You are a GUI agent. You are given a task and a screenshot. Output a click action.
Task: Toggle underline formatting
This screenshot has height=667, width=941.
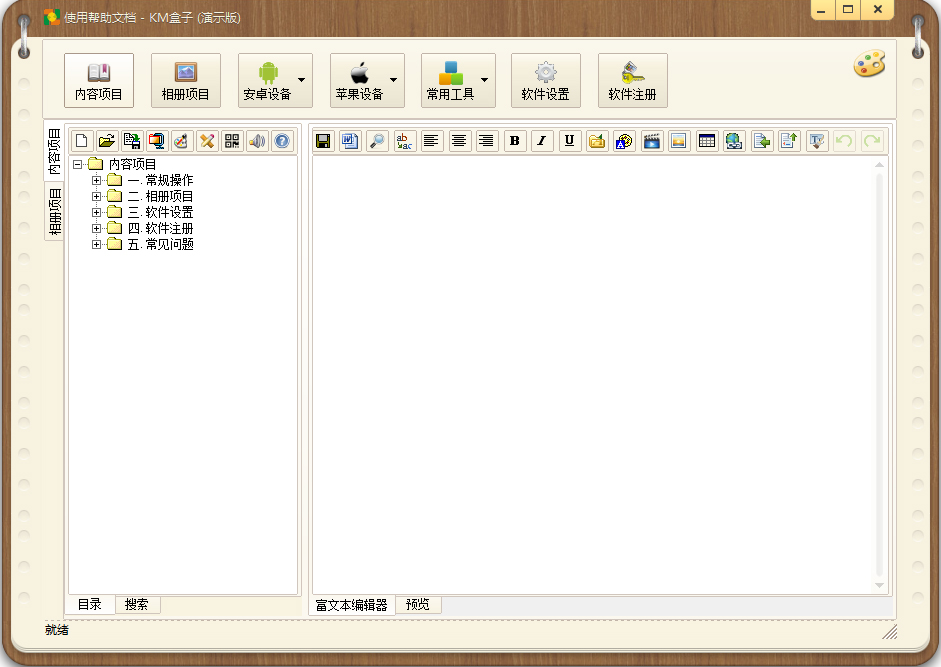tap(568, 141)
